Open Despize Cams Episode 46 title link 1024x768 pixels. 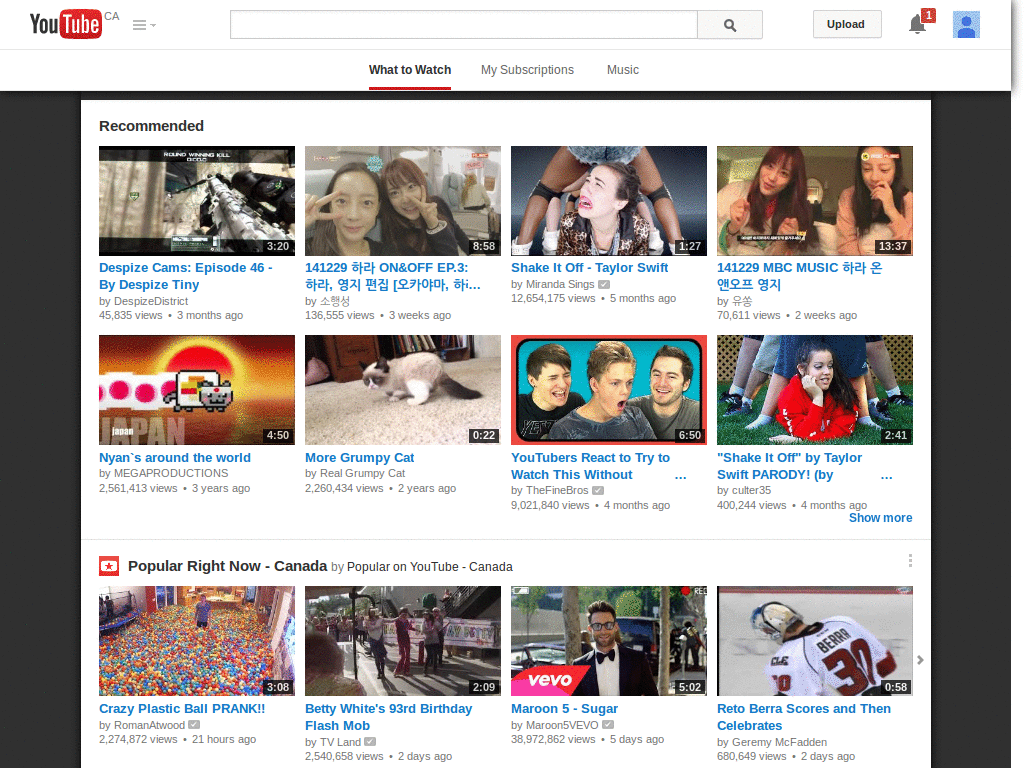[x=185, y=276]
